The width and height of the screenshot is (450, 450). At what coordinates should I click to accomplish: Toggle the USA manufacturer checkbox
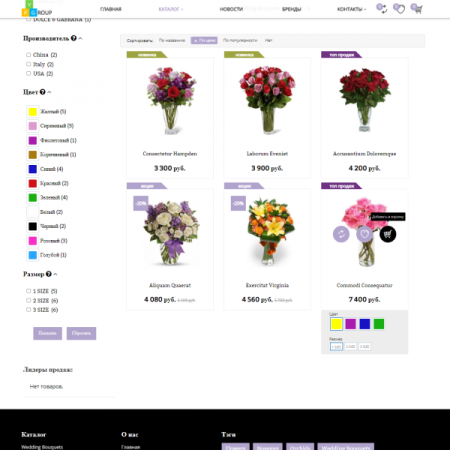point(28,73)
